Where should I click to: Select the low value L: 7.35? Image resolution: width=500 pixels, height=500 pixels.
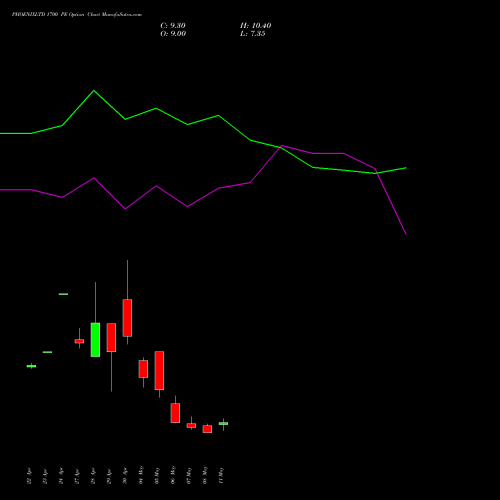(253, 34)
